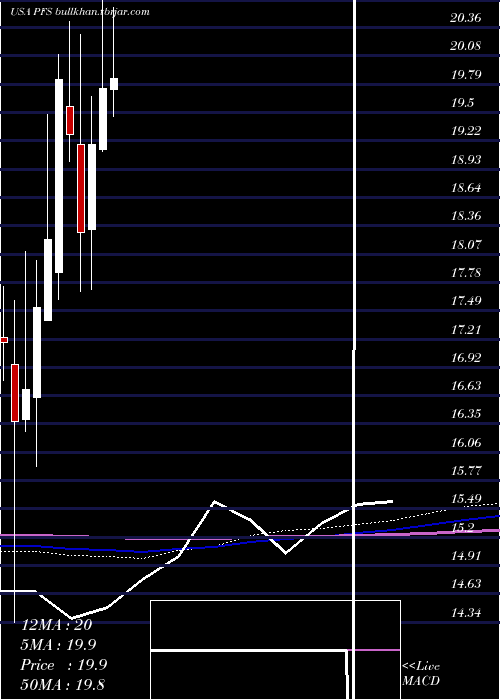Select the 20.08 price level label

pyautogui.click(x=466, y=46)
